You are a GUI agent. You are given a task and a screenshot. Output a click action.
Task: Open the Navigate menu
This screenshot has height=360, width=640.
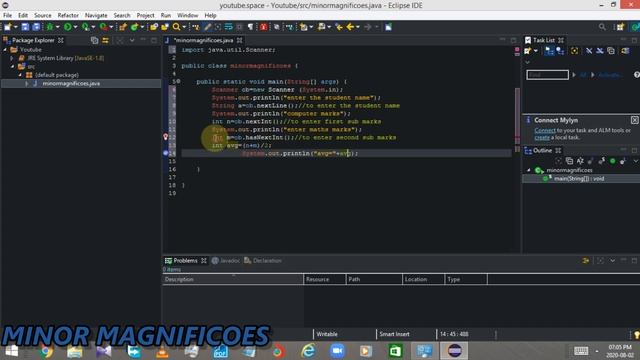(96, 16)
